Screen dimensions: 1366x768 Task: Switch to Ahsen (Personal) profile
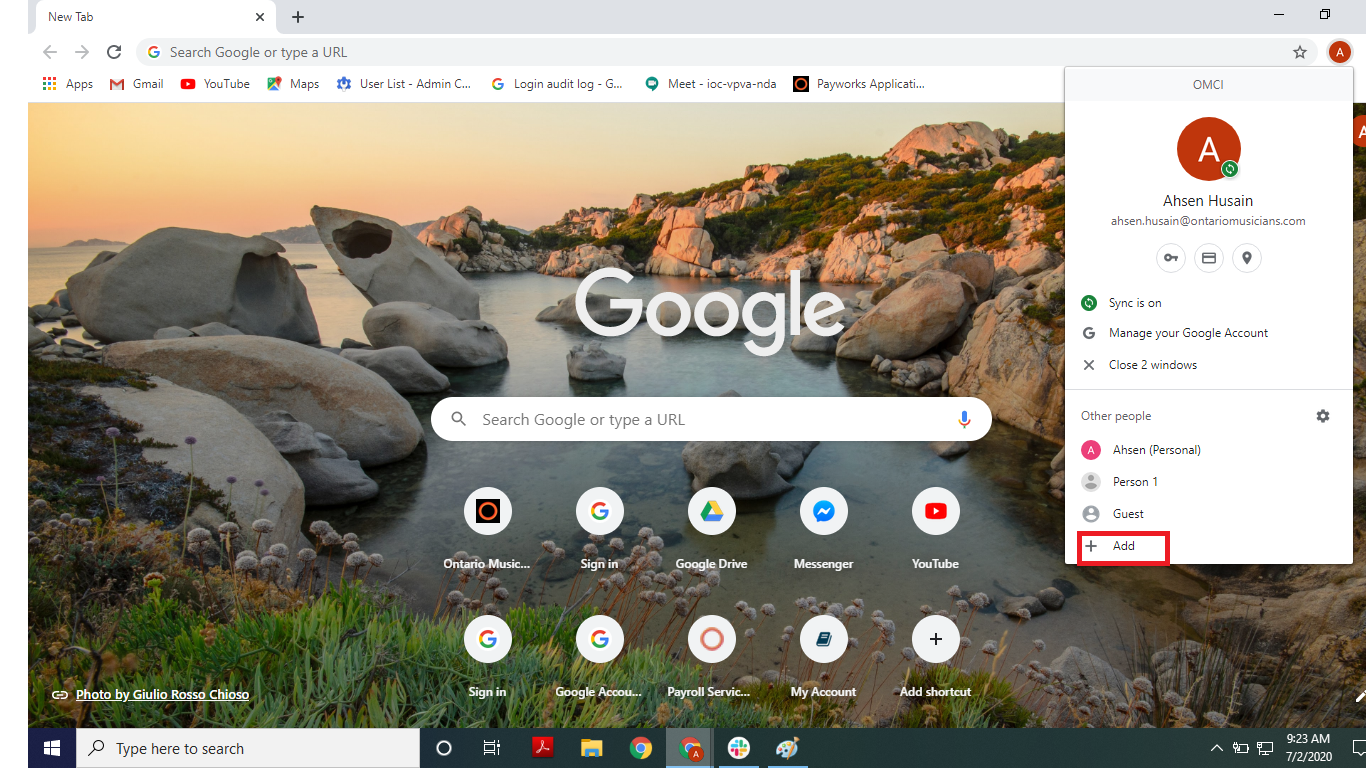point(1209,450)
